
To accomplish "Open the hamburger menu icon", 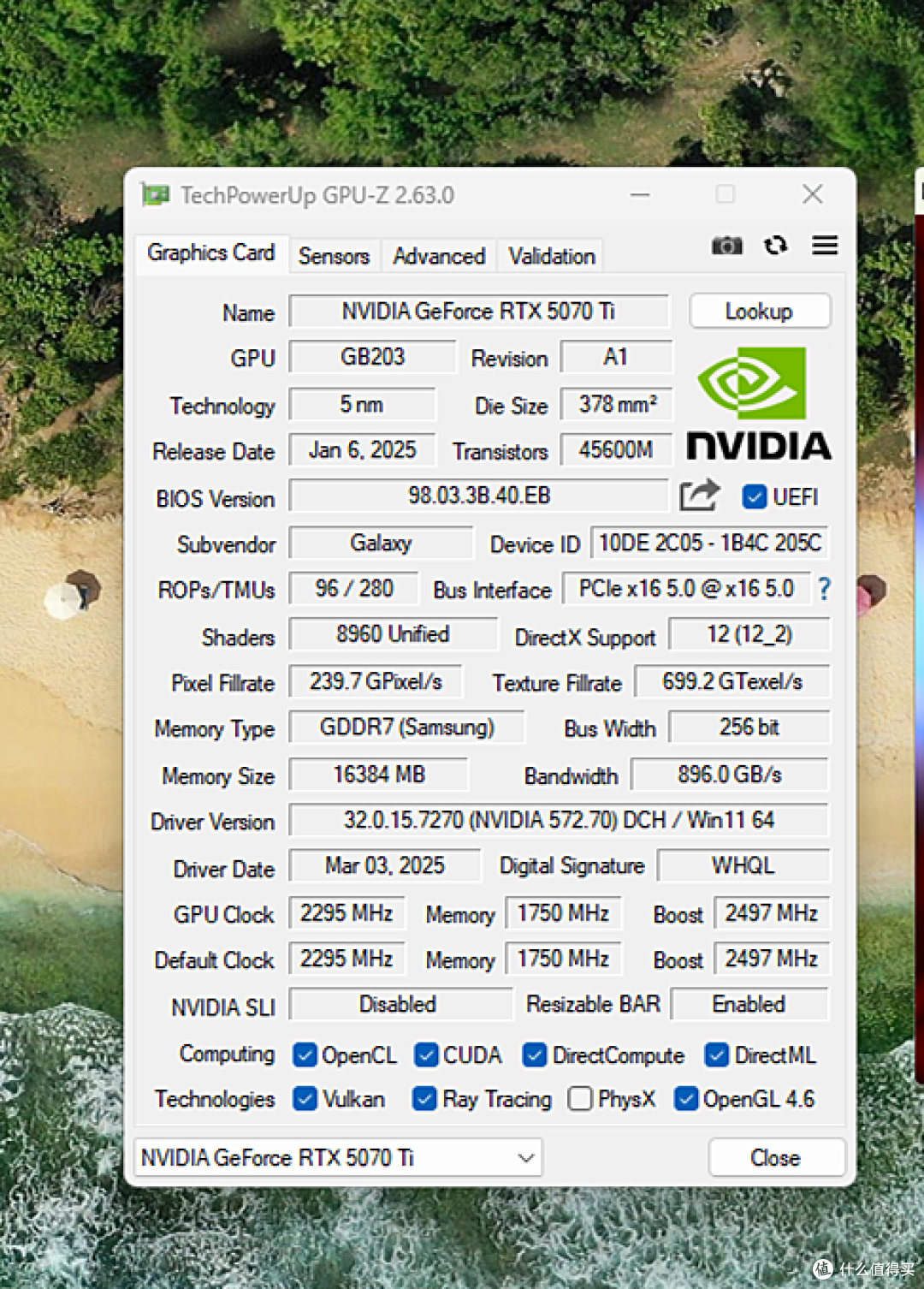I will tap(825, 246).
